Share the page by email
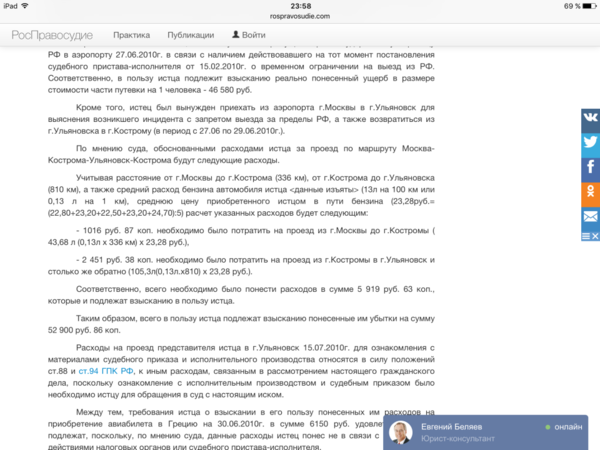The width and height of the screenshot is (600, 450). (590, 215)
